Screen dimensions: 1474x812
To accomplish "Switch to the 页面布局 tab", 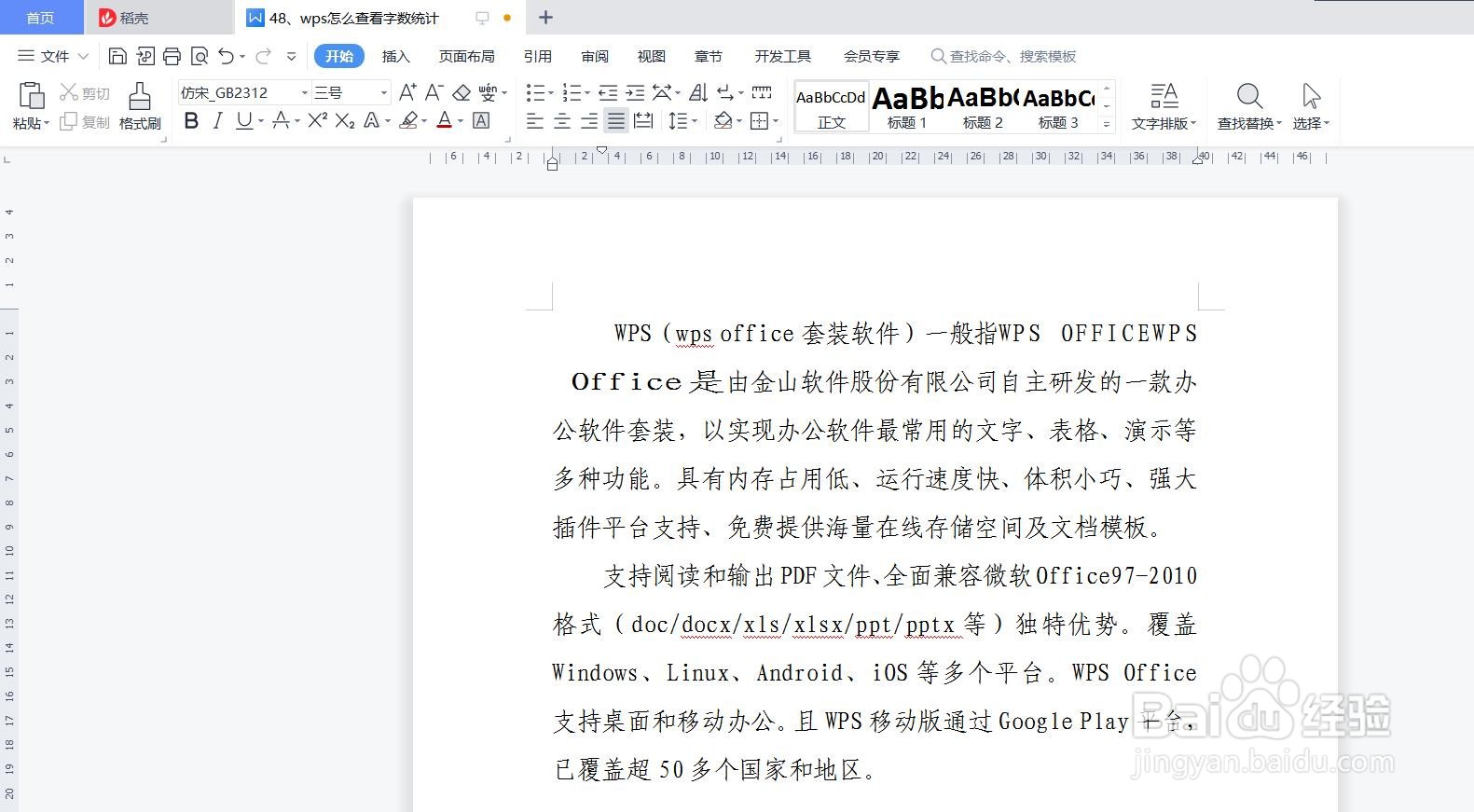I will 466,56.
